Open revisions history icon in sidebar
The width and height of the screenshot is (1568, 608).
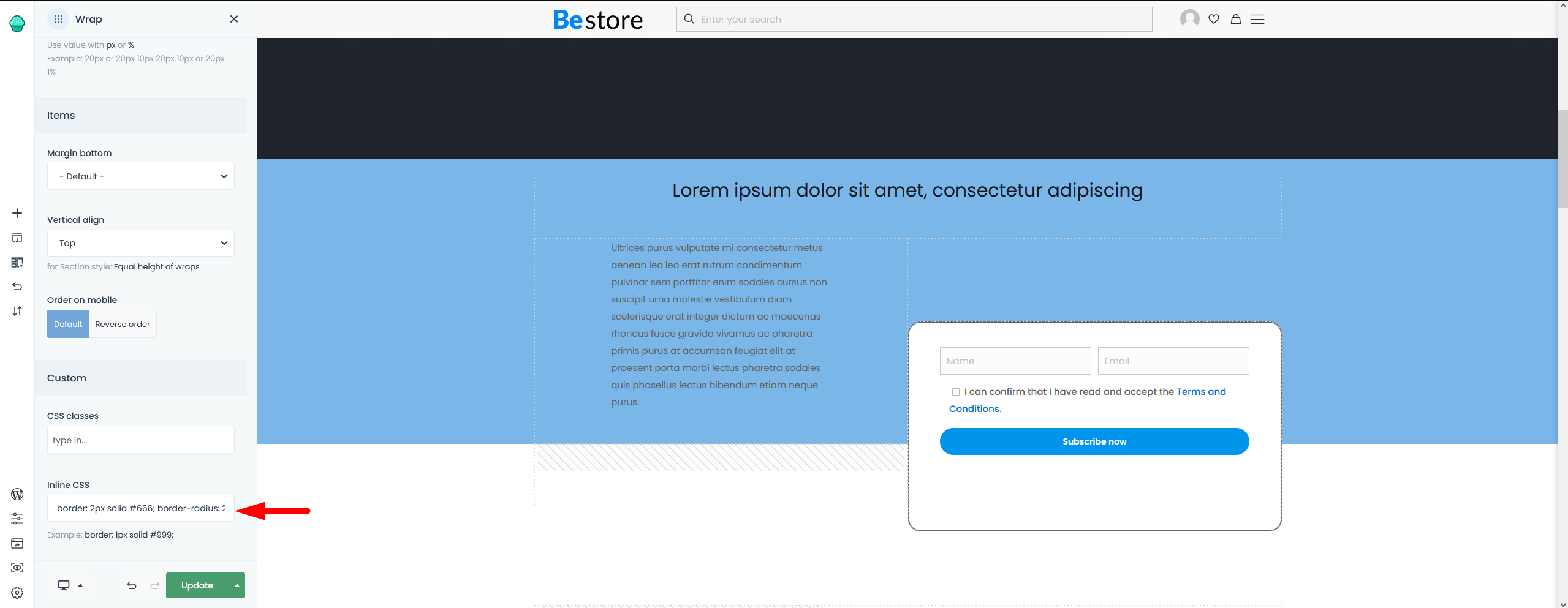tap(17, 287)
